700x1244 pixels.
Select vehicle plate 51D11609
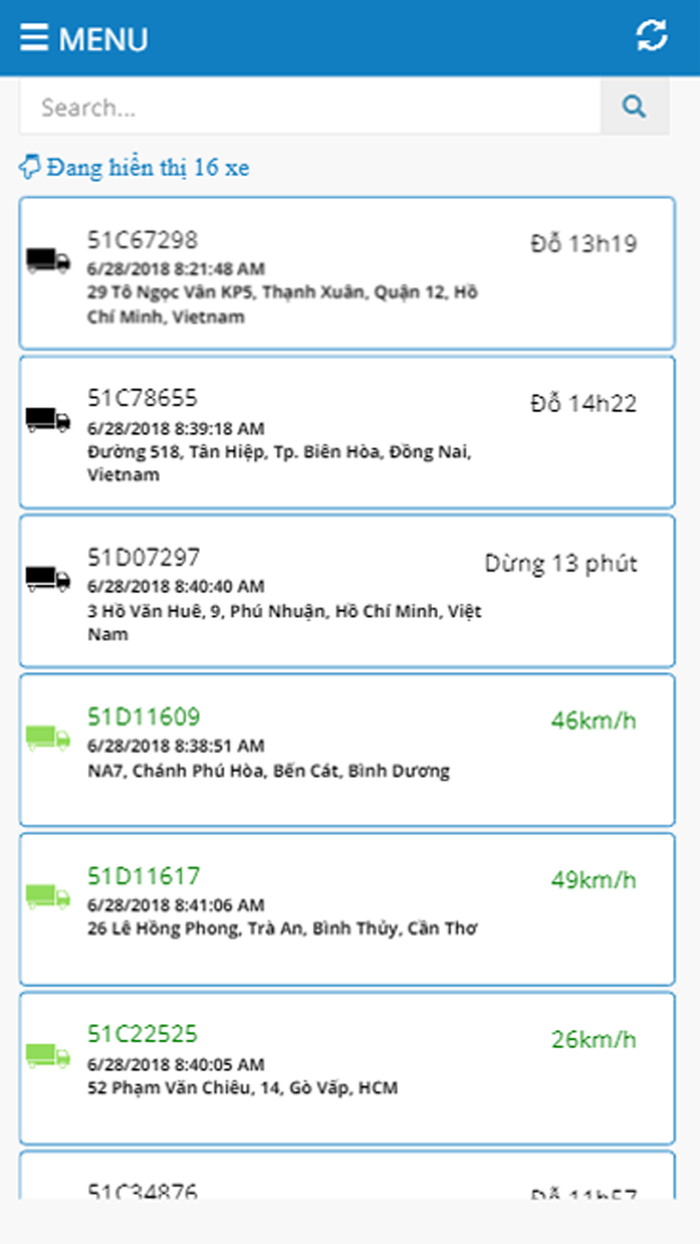(x=143, y=717)
